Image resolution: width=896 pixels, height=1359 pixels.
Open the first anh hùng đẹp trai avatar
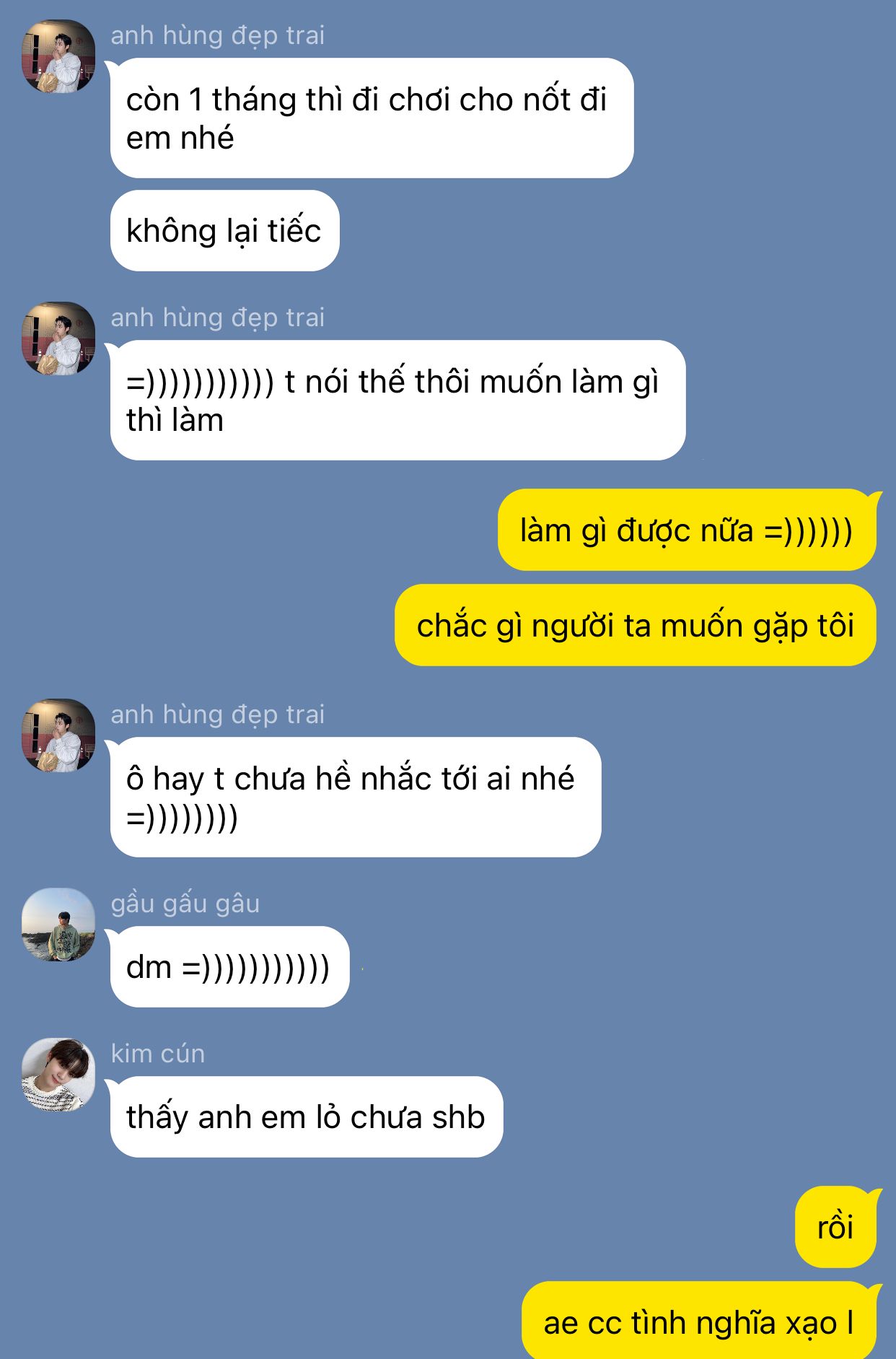[58, 56]
